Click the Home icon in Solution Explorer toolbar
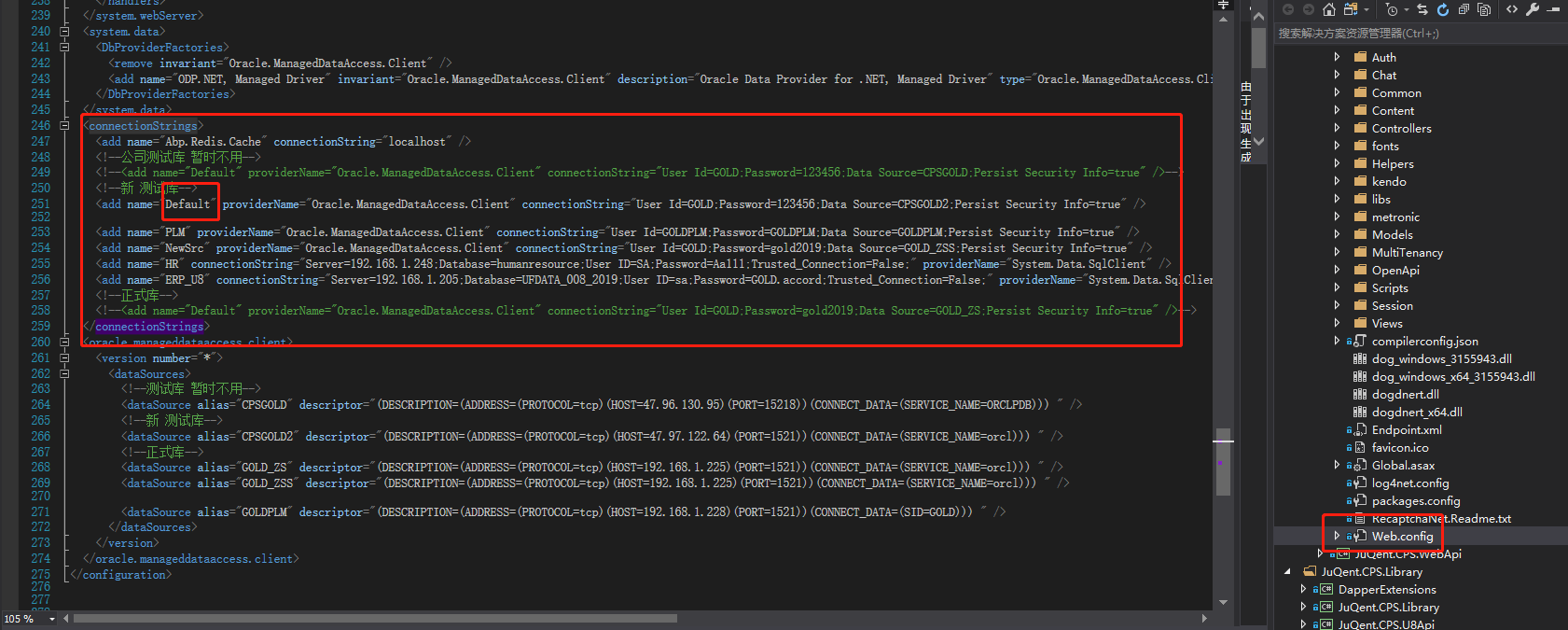 click(x=1329, y=9)
